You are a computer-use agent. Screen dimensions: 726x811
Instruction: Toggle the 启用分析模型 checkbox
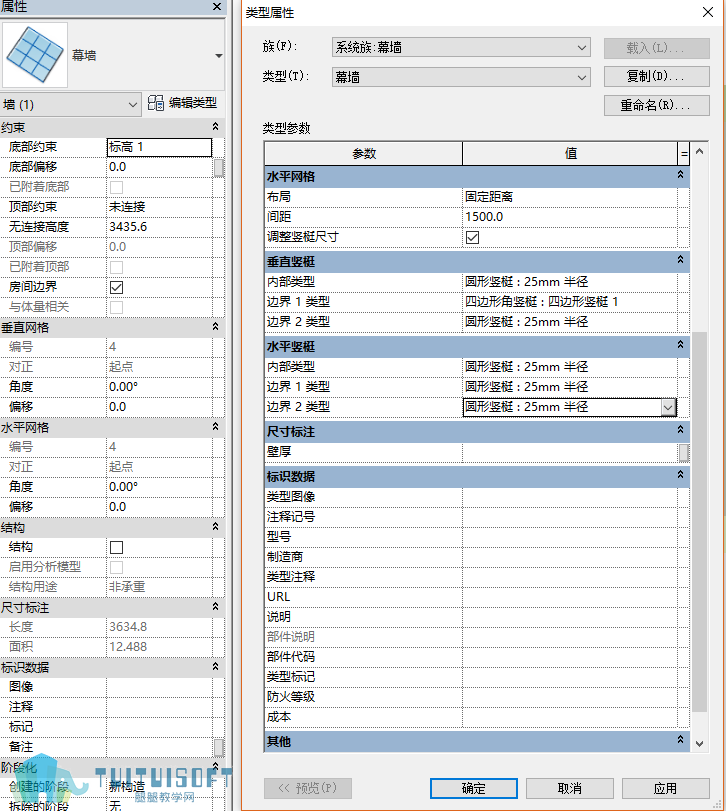[116, 567]
